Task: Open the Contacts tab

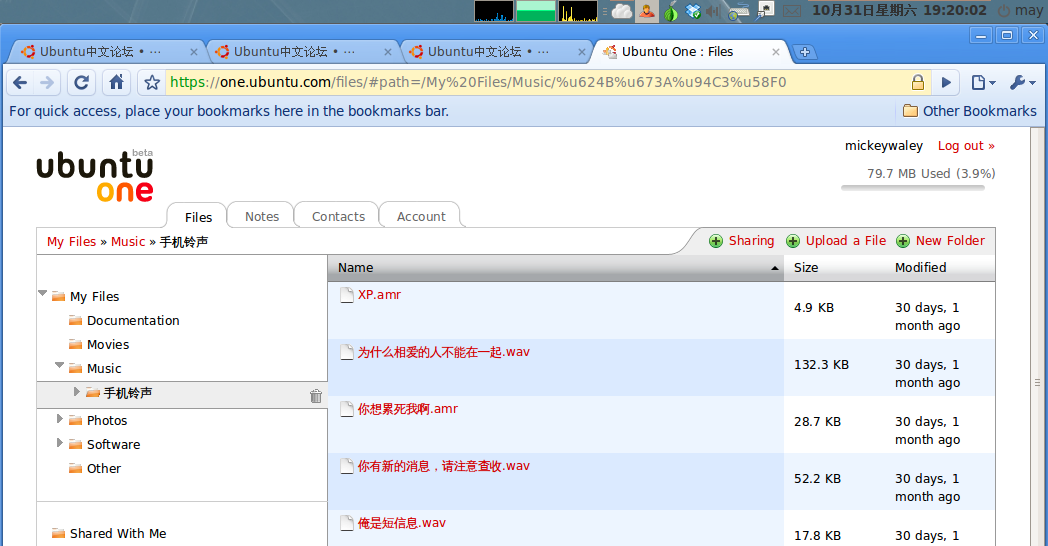Action: point(338,216)
